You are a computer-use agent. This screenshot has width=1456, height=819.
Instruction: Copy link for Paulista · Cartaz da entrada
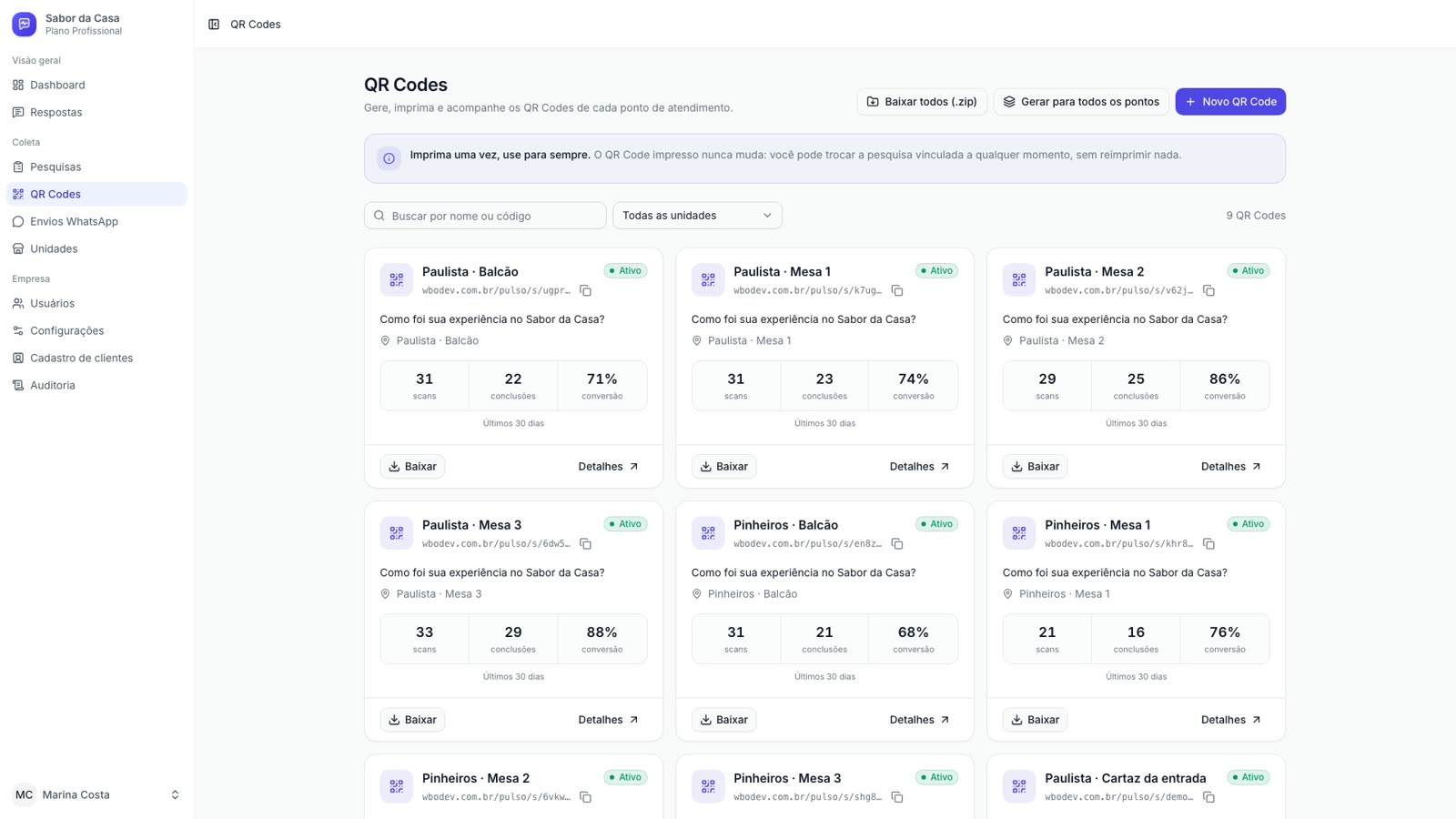[x=1208, y=797]
